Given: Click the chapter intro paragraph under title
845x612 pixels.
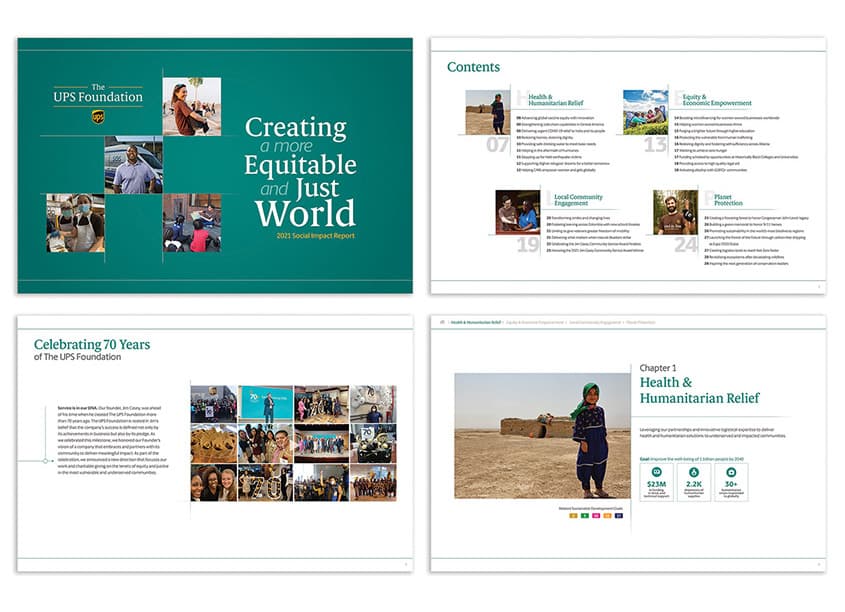Looking at the screenshot, I should tap(712, 433).
